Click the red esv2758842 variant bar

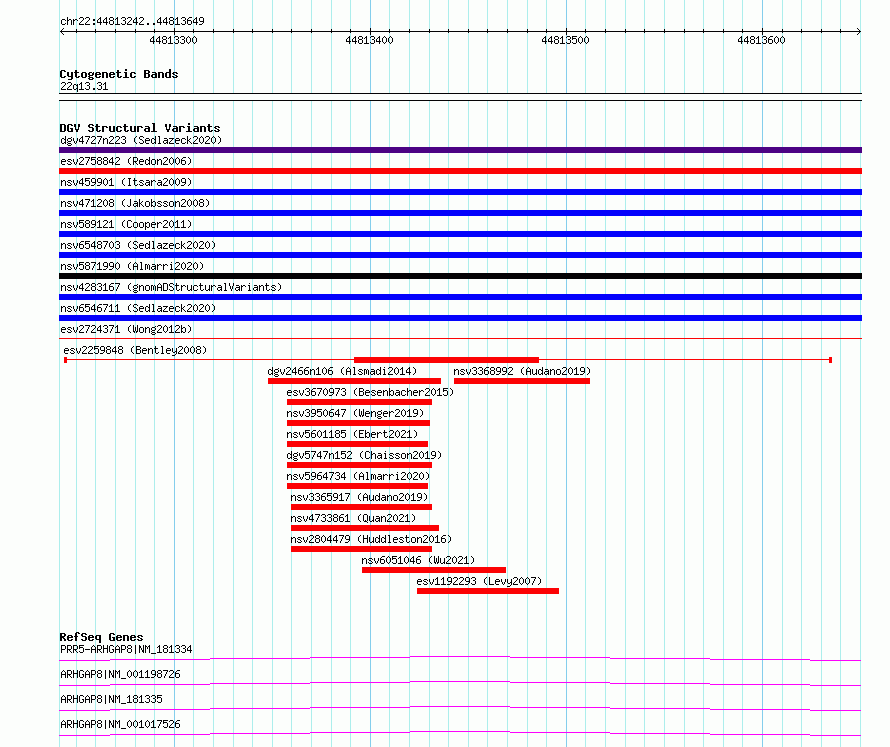click(460, 171)
